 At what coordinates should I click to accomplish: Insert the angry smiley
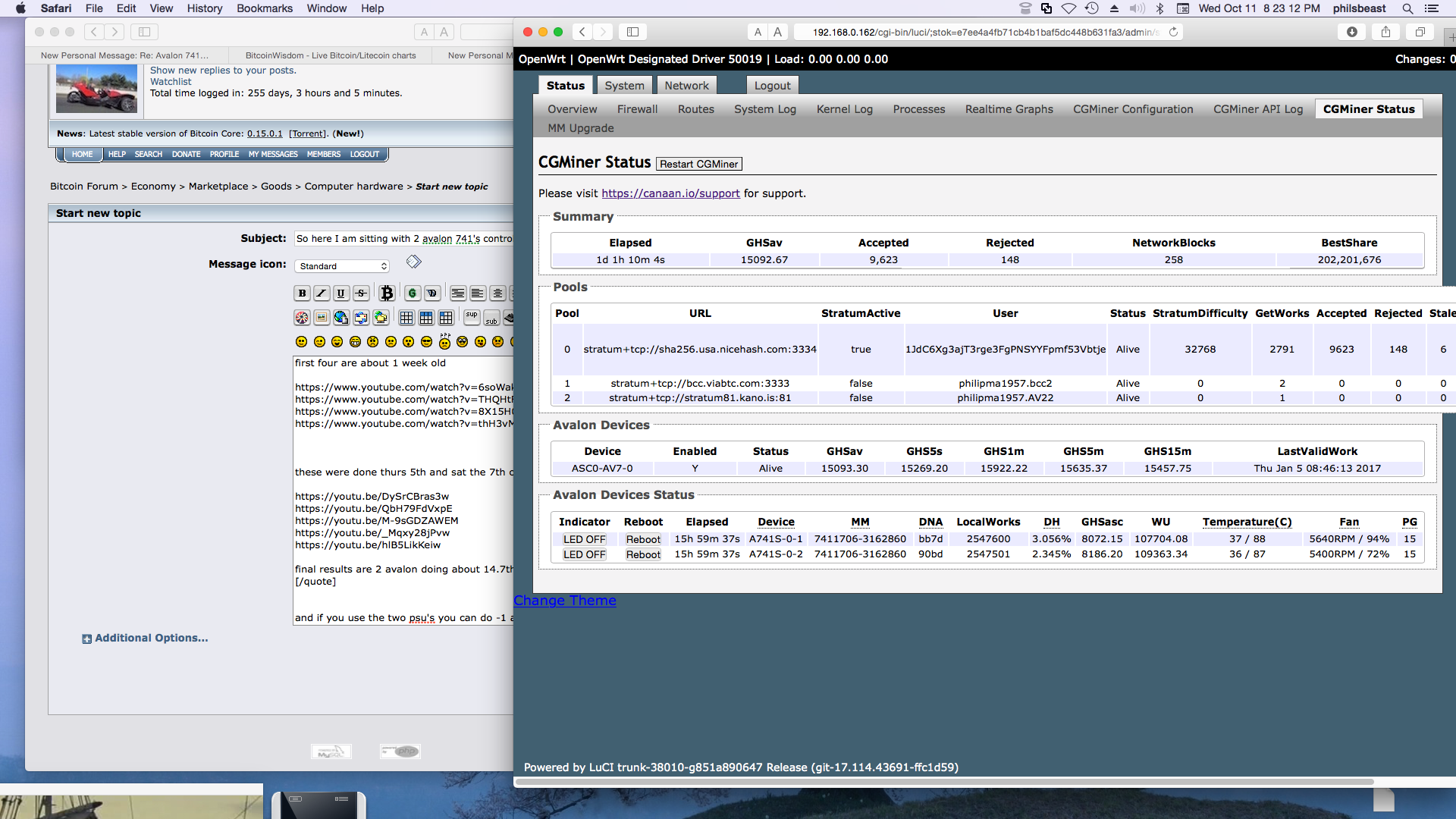[x=372, y=342]
